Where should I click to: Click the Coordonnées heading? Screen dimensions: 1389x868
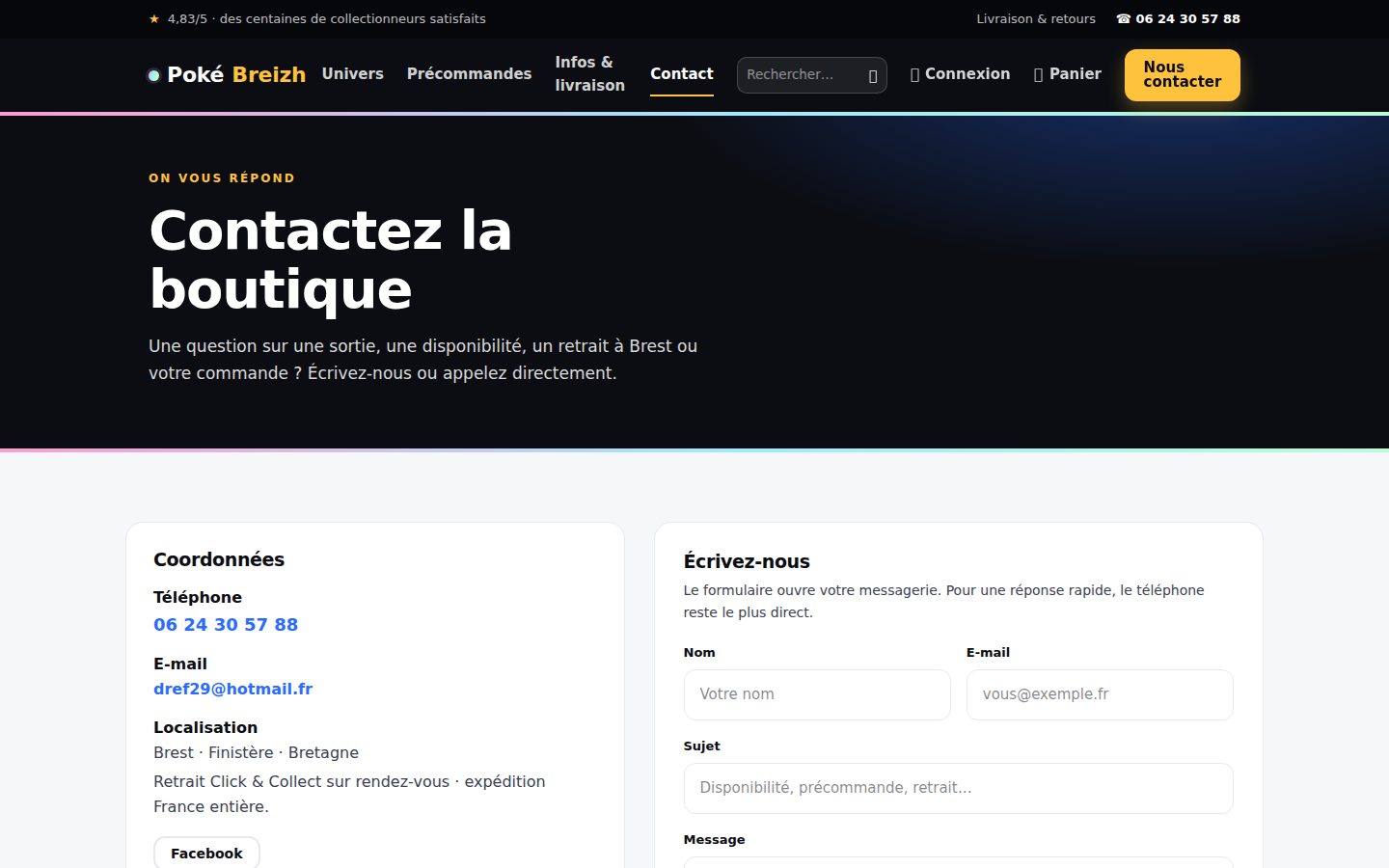click(219, 559)
